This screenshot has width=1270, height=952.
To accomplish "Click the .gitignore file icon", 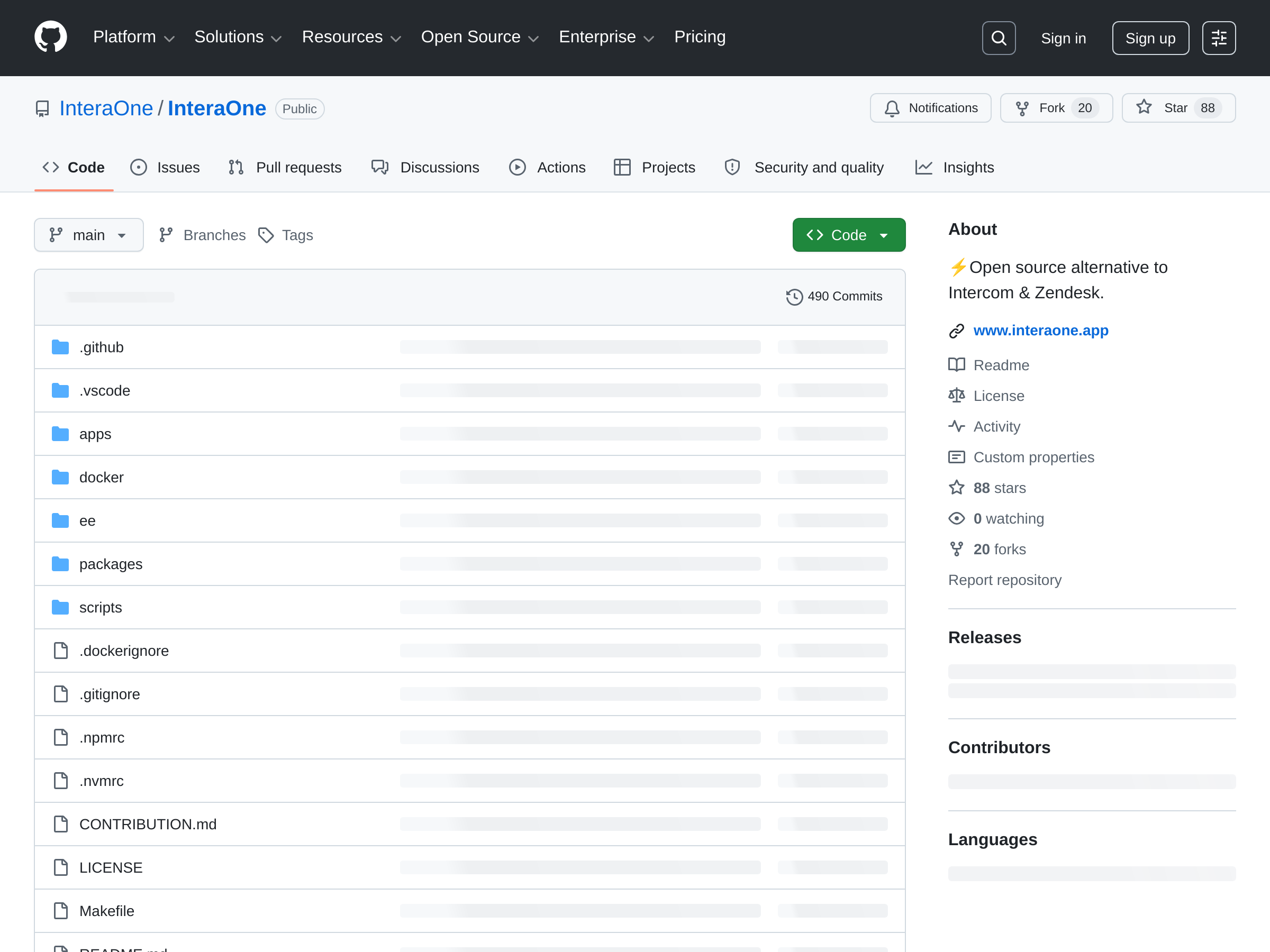I will tap(60, 694).
